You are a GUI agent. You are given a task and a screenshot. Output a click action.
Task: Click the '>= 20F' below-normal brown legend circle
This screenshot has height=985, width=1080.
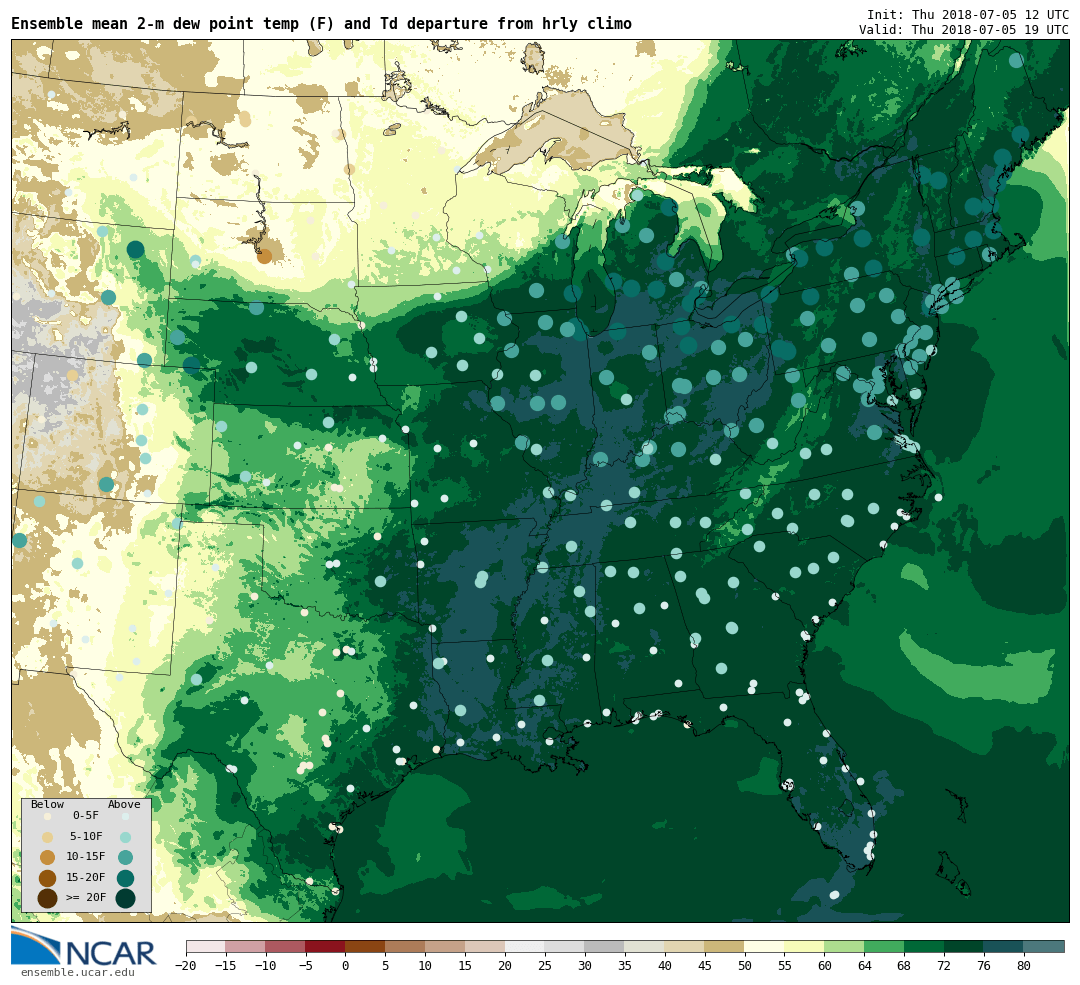click(x=47, y=898)
